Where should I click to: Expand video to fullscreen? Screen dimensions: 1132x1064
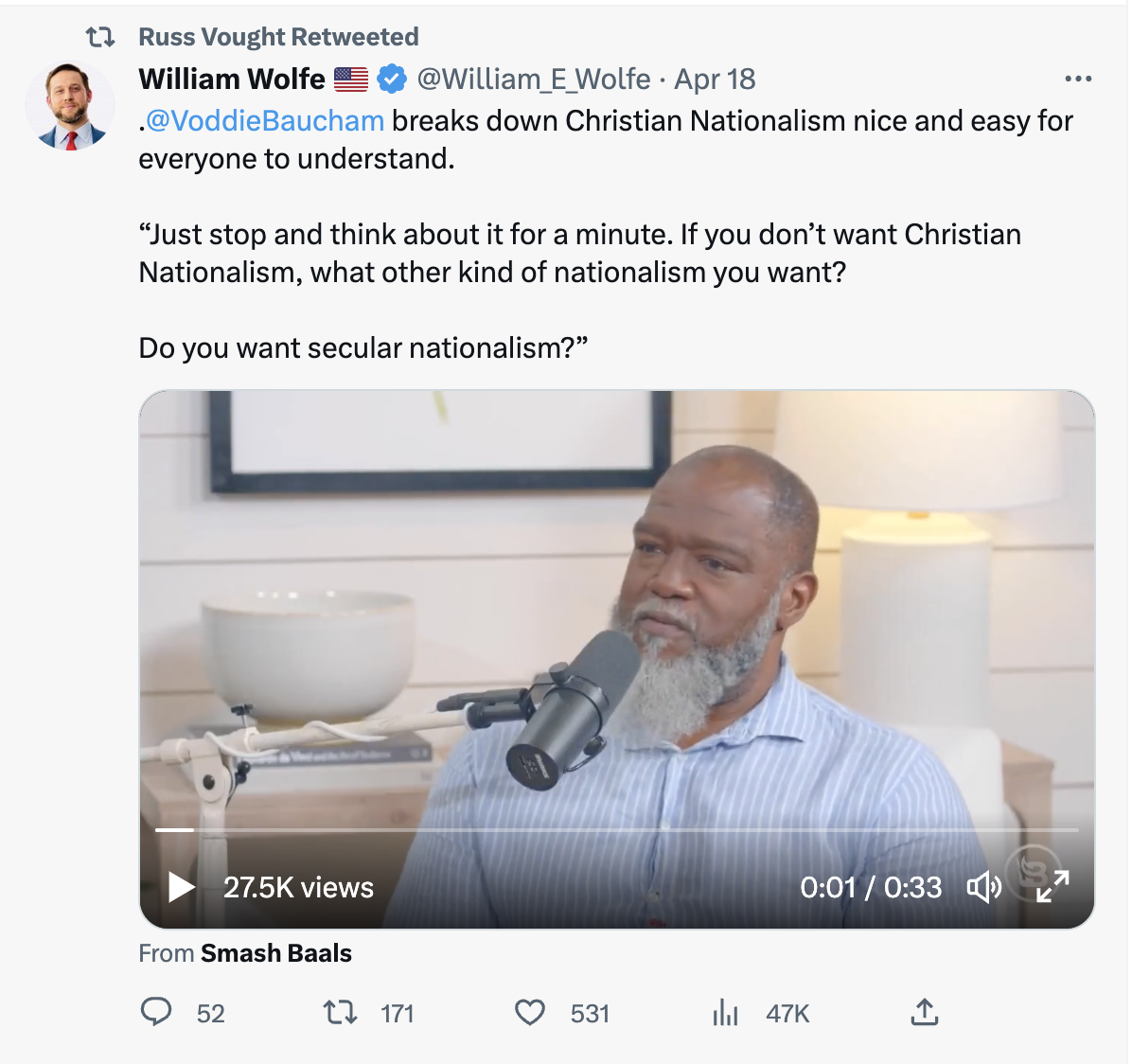[x=1052, y=887]
